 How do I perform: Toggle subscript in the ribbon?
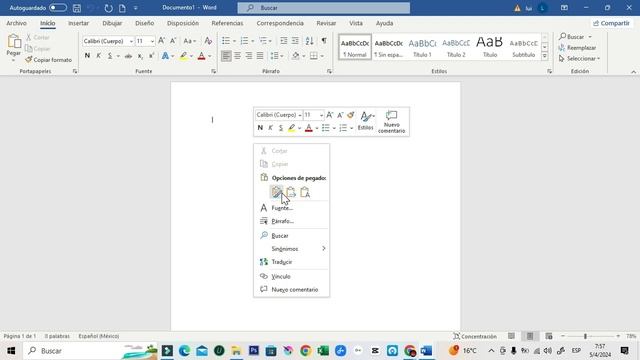pyautogui.click(x=140, y=56)
